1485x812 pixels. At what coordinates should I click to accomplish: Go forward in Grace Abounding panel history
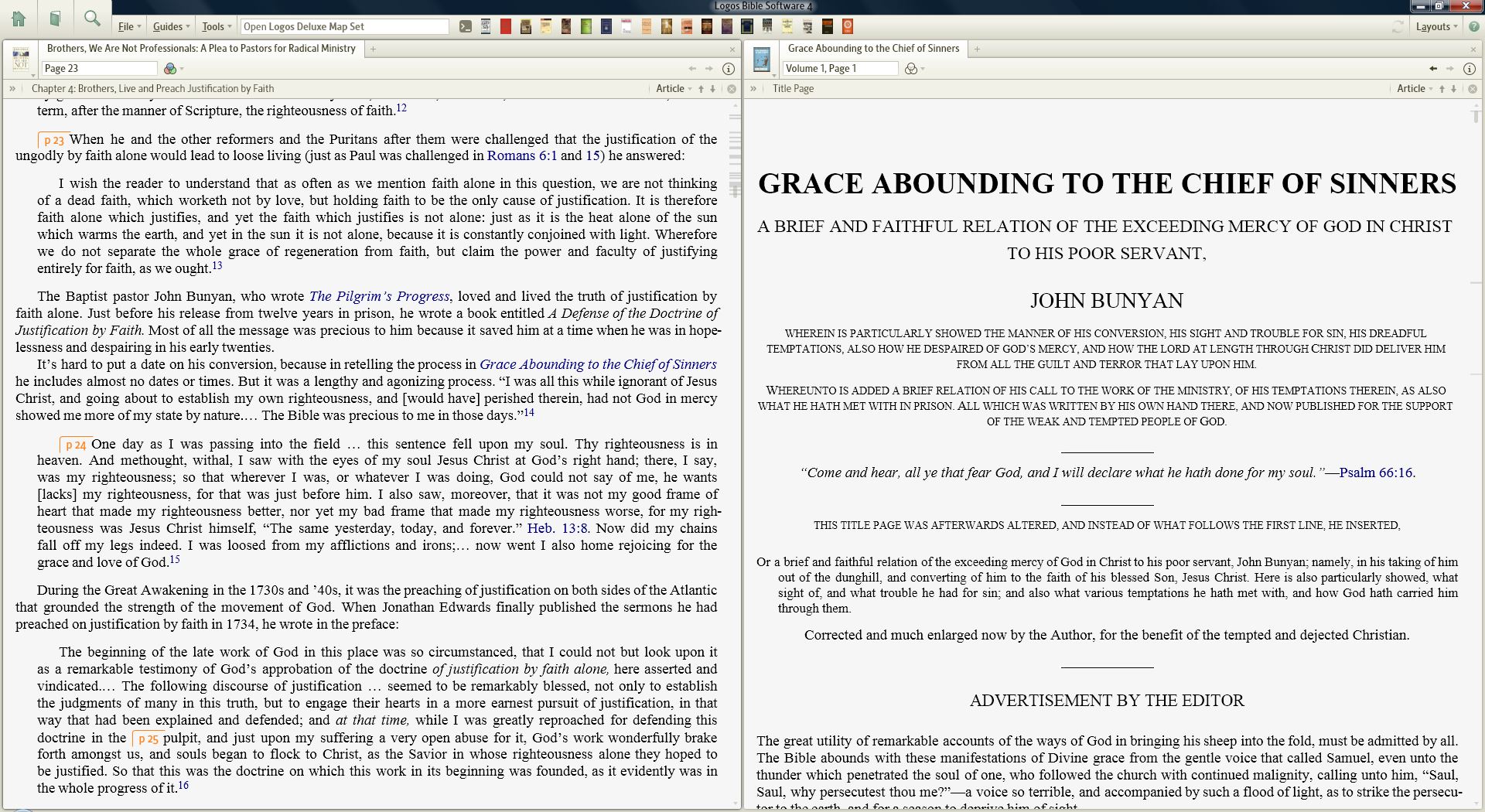(1450, 68)
